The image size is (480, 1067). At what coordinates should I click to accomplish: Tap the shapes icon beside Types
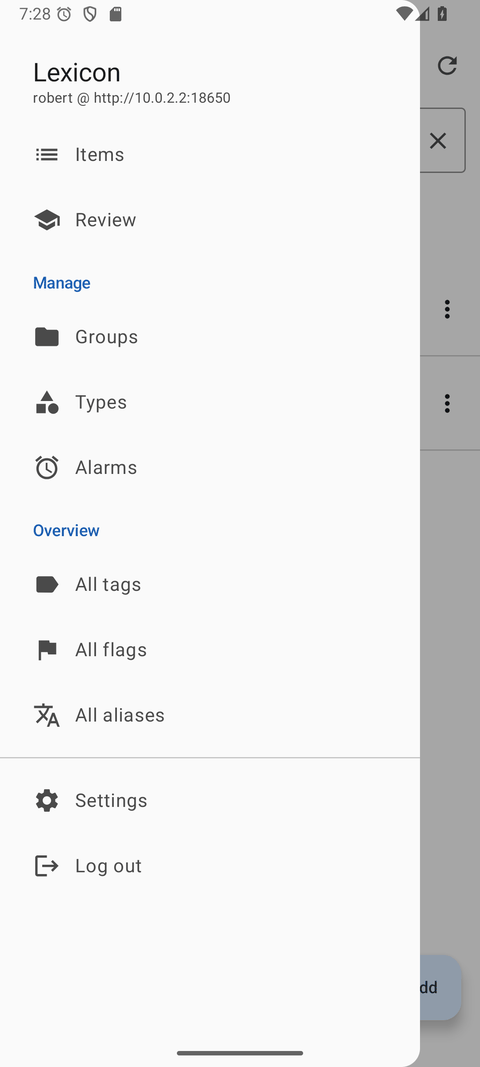47,402
